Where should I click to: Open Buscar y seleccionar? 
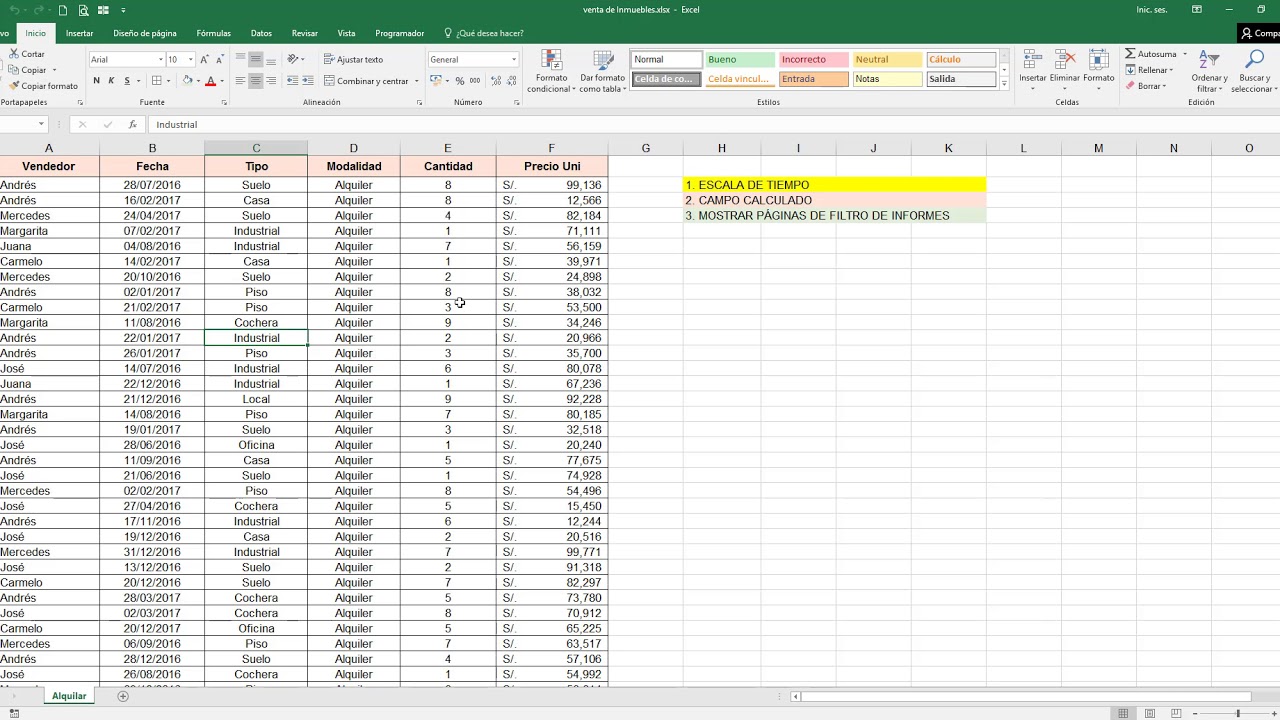(x=1253, y=71)
